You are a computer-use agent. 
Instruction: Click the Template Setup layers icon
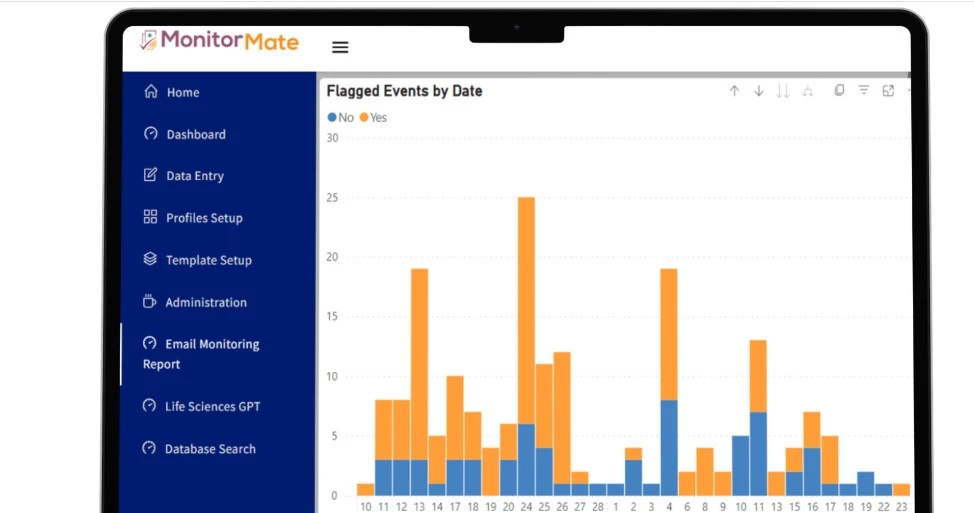click(x=151, y=259)
